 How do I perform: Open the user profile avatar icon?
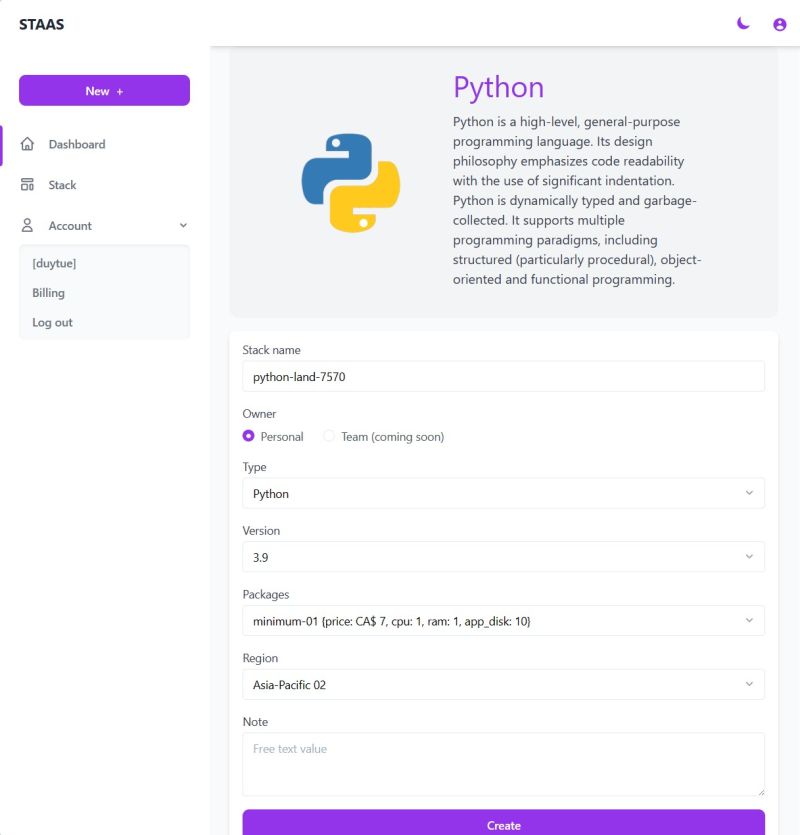coord(779,24)
